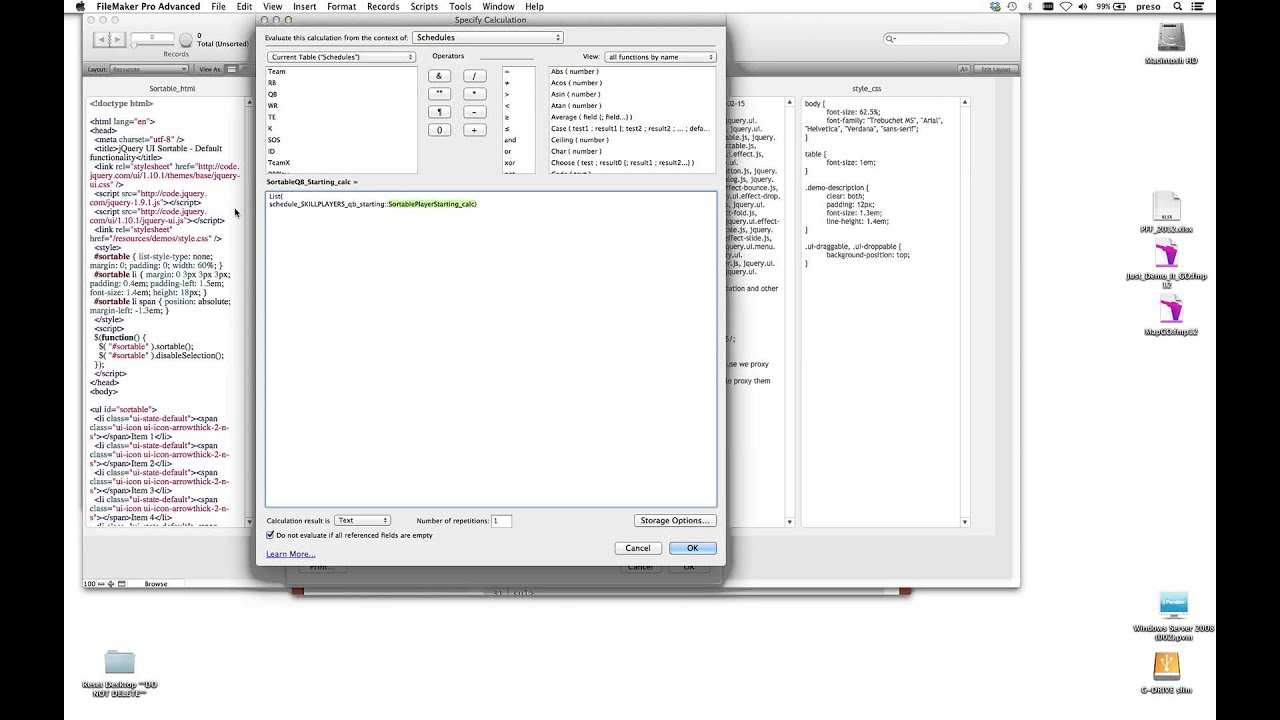1280x720 pixels.
Task: Insert the division slash operator
Action: pyautogui.click(x=474, y=76)
